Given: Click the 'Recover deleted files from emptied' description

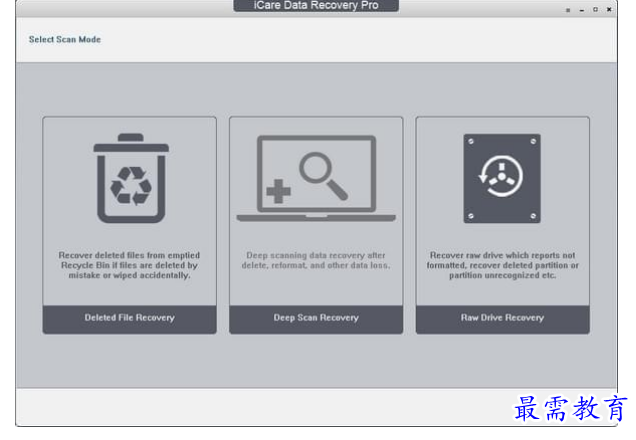Looking at the screenshot, I should coord(129,265).
